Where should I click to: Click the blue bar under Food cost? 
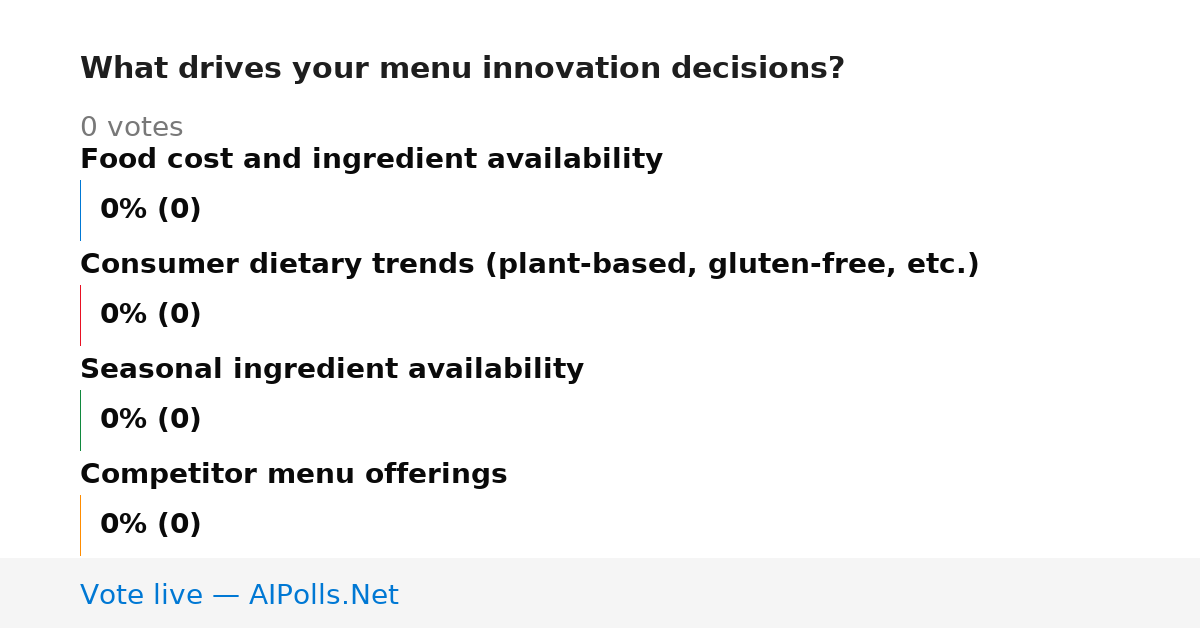coord(80,210)
